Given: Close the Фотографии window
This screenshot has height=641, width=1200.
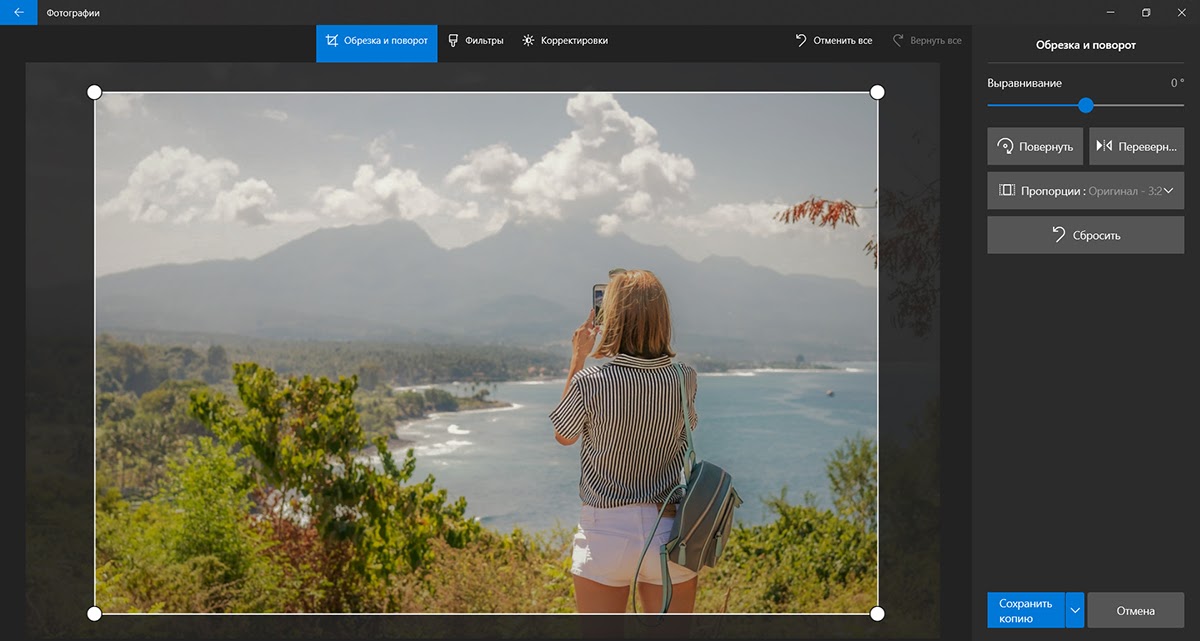Looking at the screenshot, I should coord(1182,13).
